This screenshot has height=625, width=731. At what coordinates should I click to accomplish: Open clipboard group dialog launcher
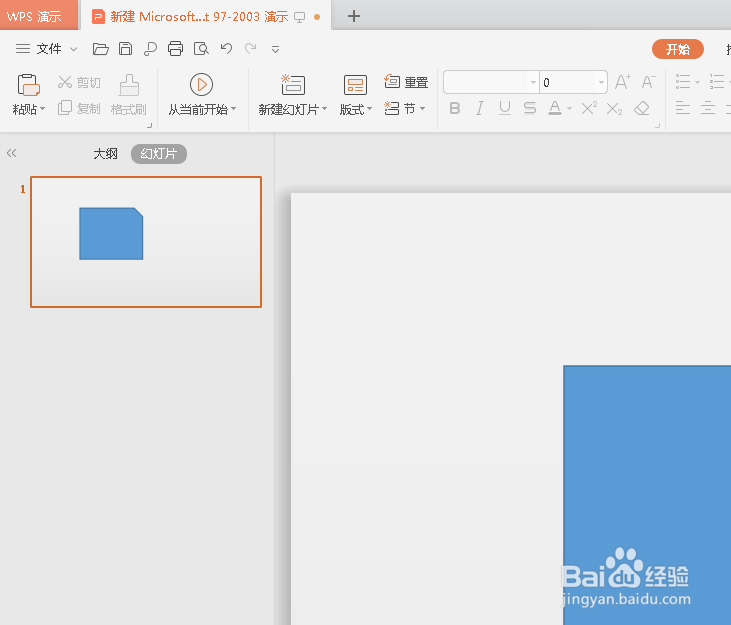tap(150, 125)
